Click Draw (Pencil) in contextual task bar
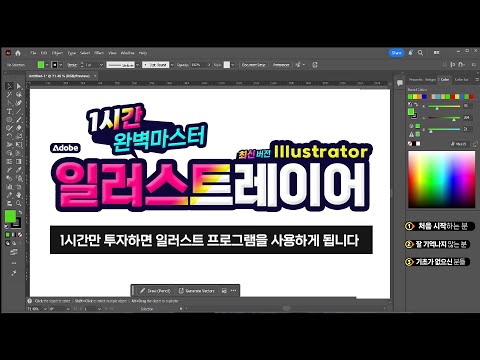 (155, 291)
